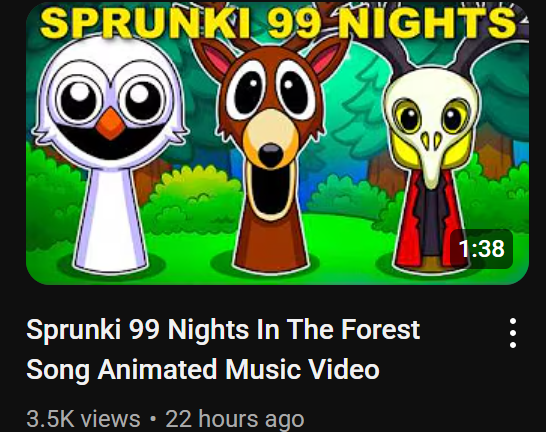Image resolution: width=546 pixels, height=432 pixels.
Task: Click the yellow SPRUNKI 99 NIGHTS thumbnail text
Action: click(278, 22)
